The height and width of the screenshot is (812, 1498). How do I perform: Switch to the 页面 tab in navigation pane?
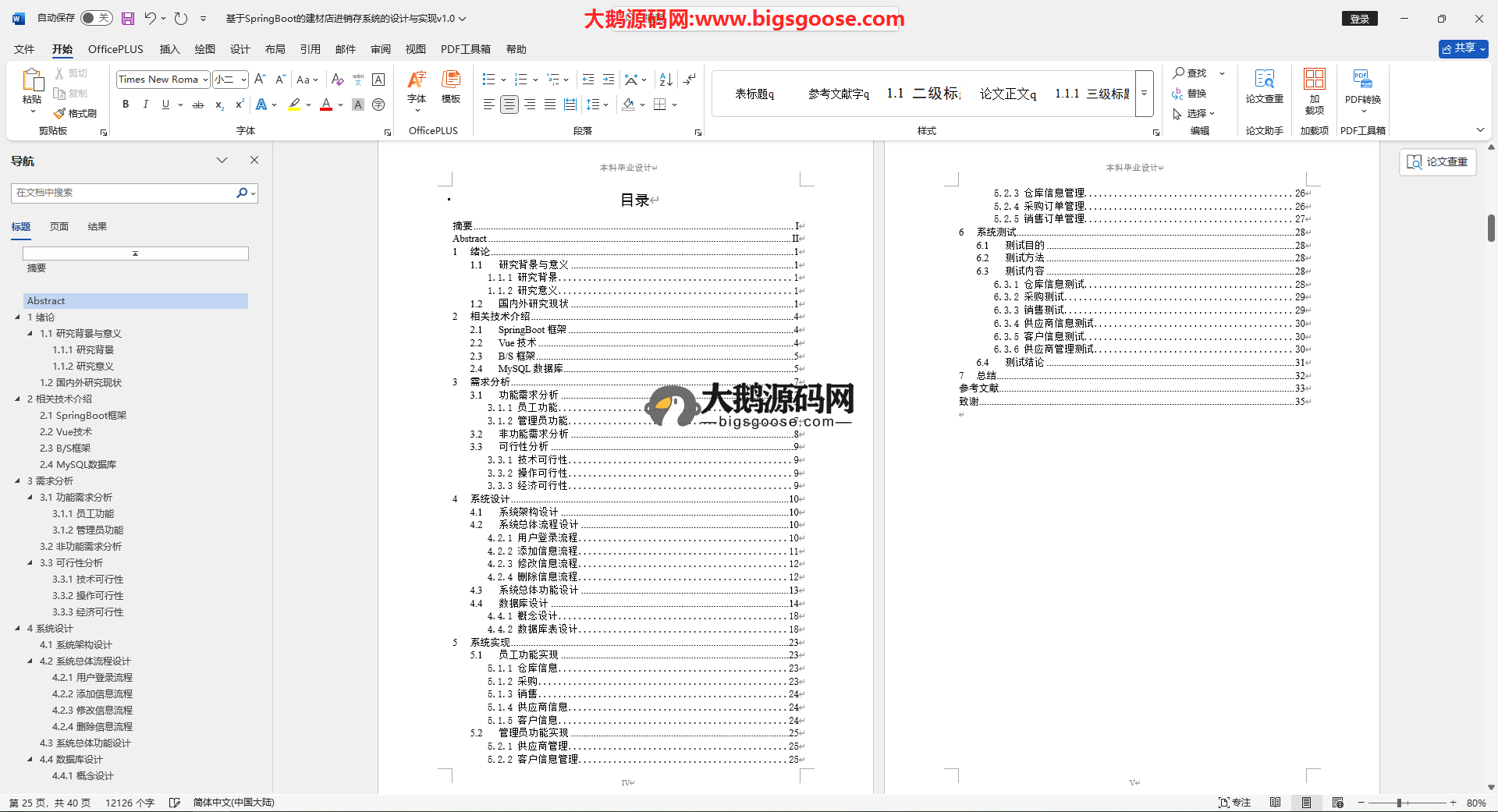click(59, 227)
